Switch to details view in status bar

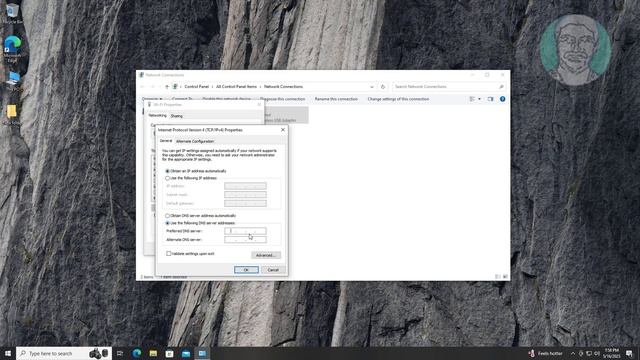click(498, 277)
